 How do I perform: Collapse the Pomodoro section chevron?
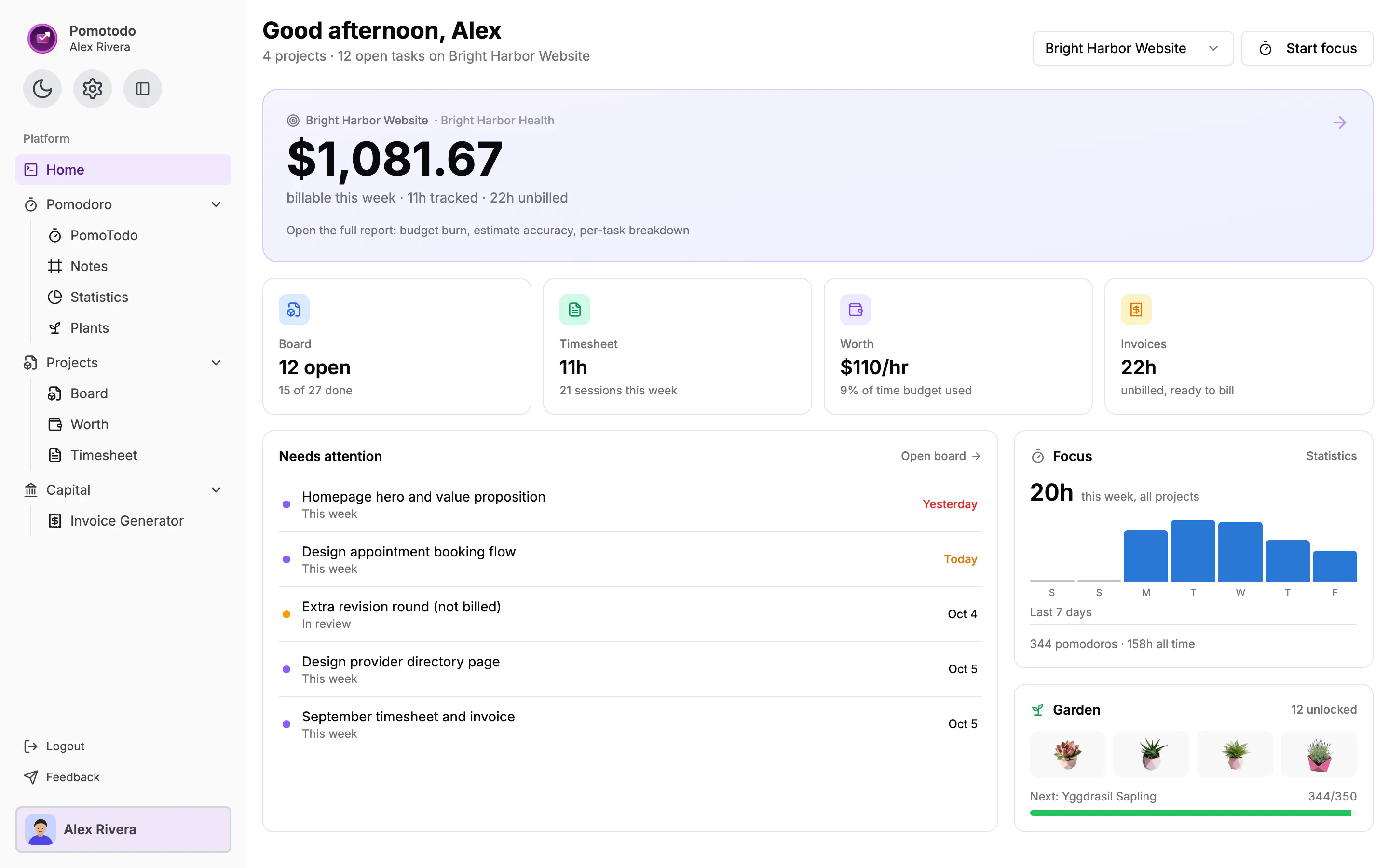click(x=216, y=204)
